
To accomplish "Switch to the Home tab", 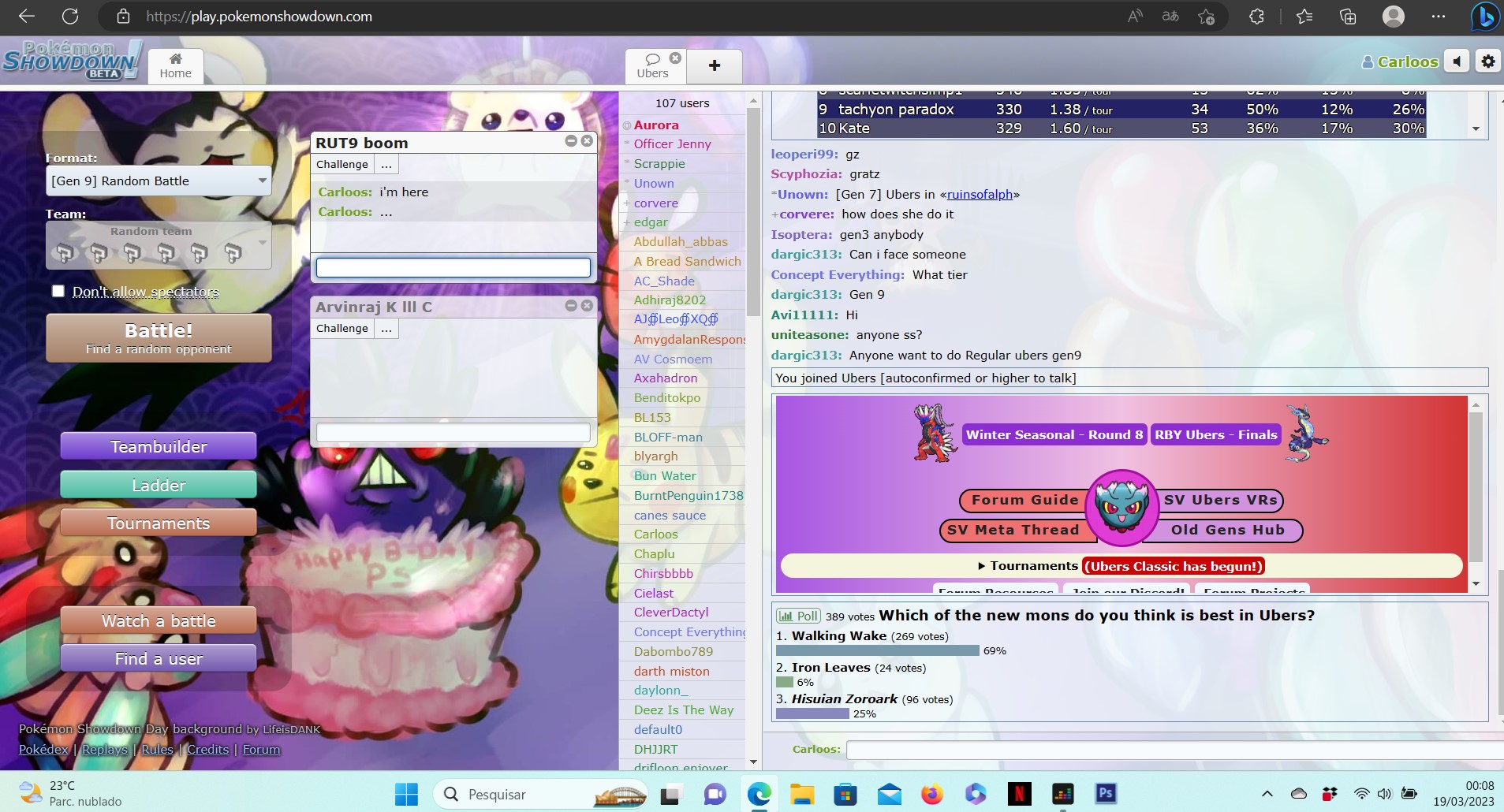I will [x=175, y=66].
